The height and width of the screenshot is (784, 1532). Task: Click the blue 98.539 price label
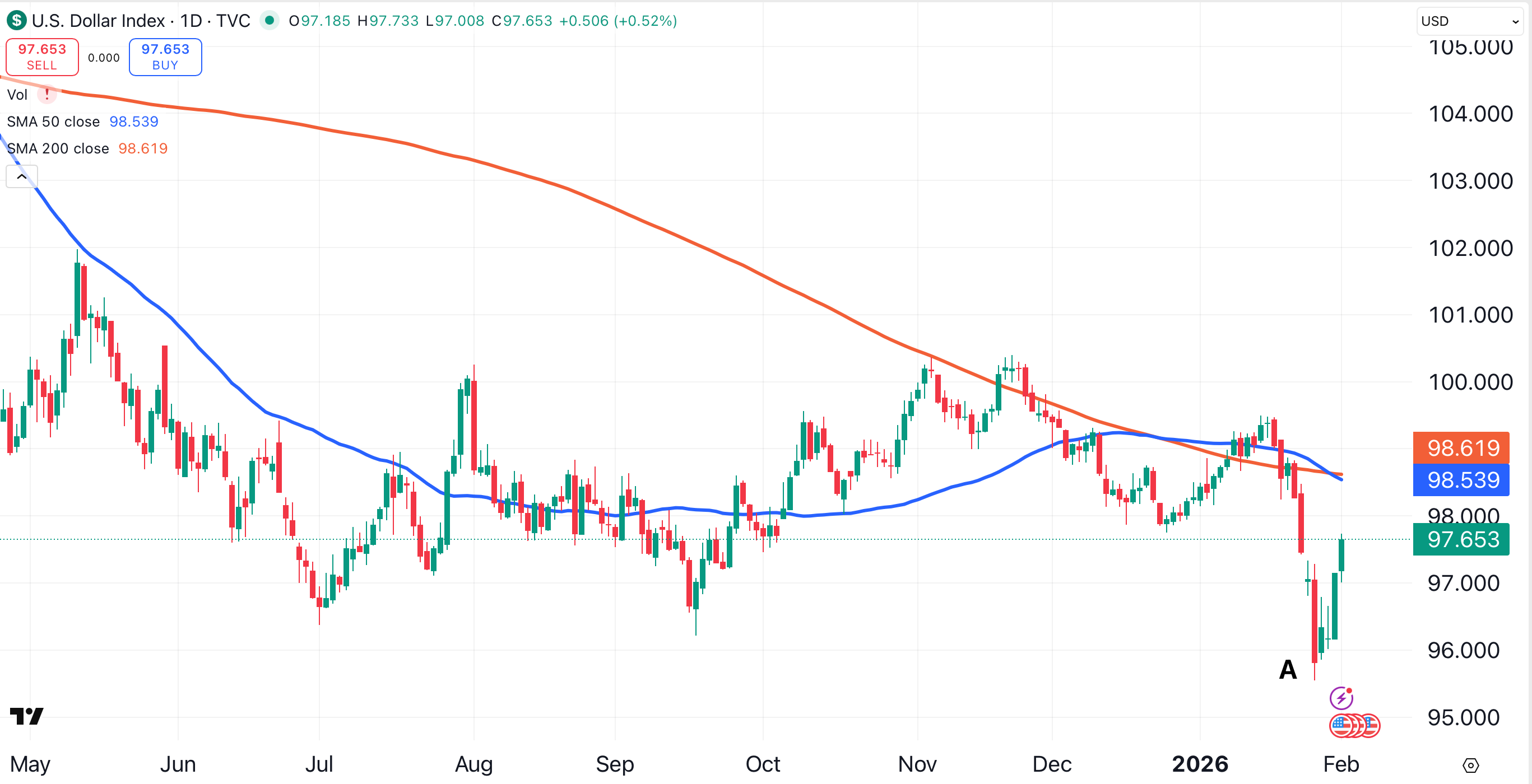pyautogui.click(x=1461, y=480)
